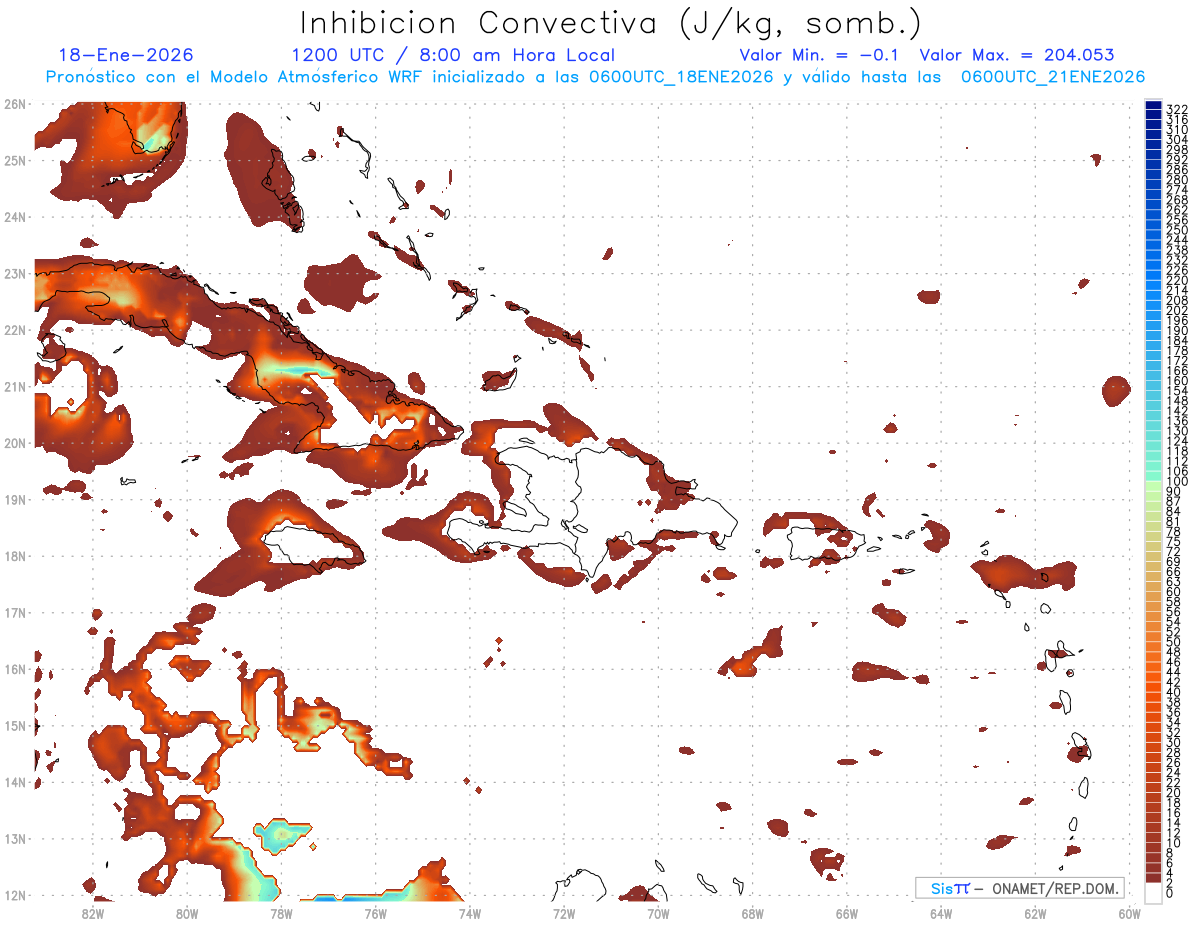Click the 70W longitude label
Image resolution: width=1200 pixels, height=927 pixels.
[658, 913]
